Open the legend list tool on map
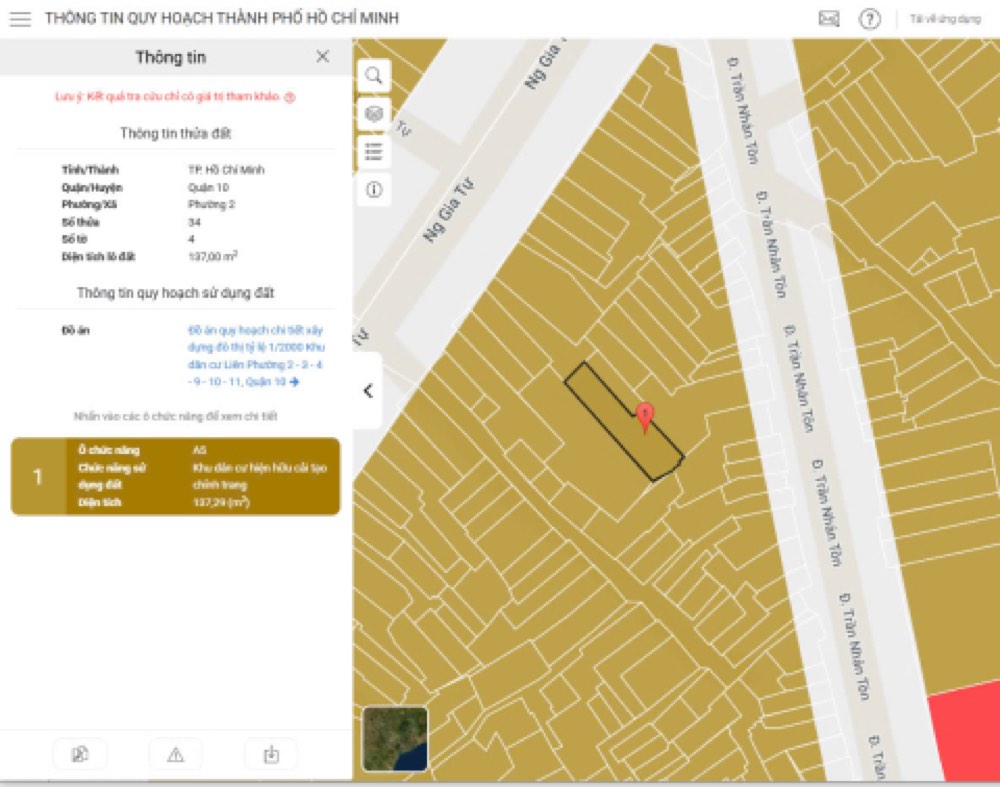The image size is (1000, 787). pos(374,152)
